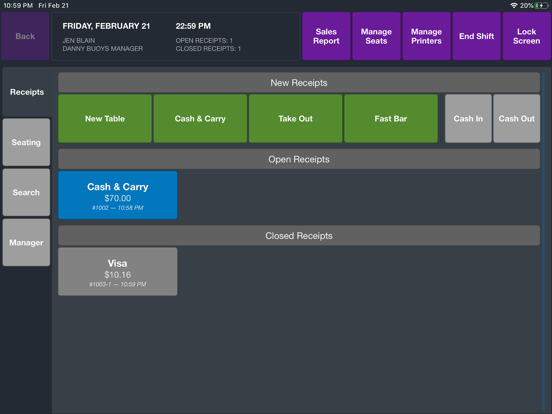This screenshot has height=414, width=552.
Task: Switch to the Seating tab
Action: (26, 142)
